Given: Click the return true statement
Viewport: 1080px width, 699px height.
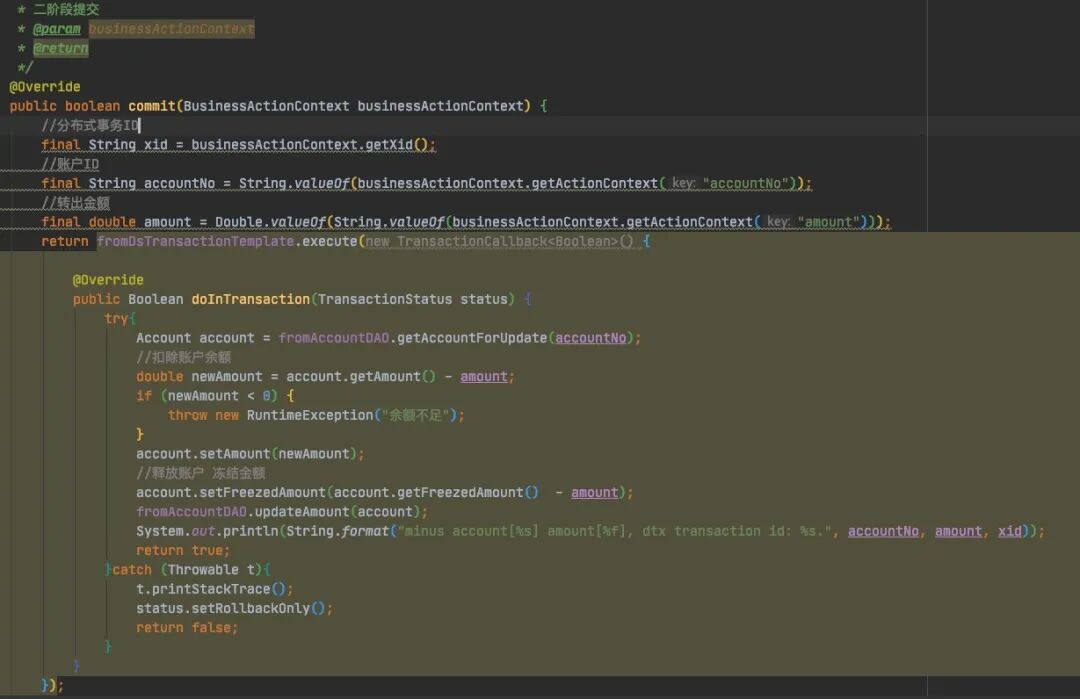Looking at the screenshot, I should [x=182, y=550].
